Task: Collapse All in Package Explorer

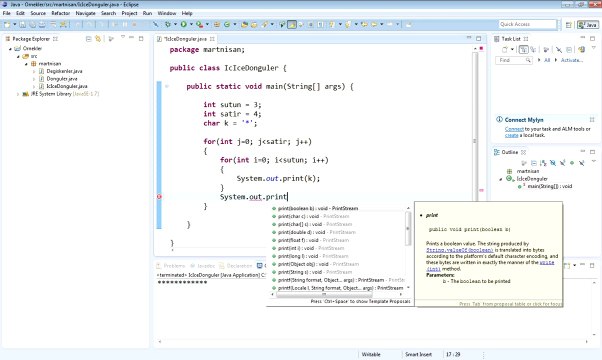Action: 88,39
